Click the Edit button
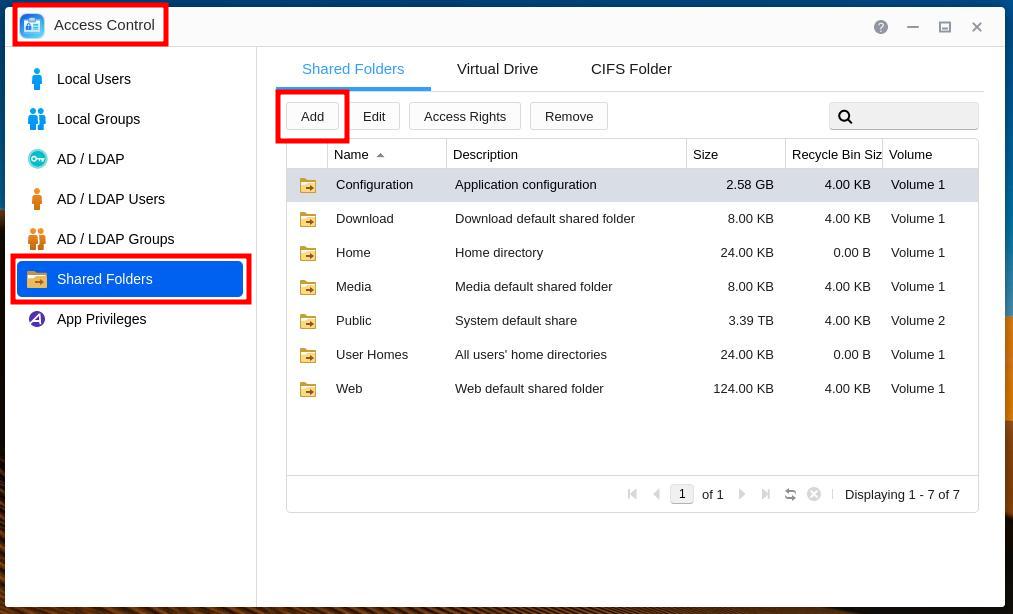This screenshot has height=614, width=1013. click(x=374, y=116)
